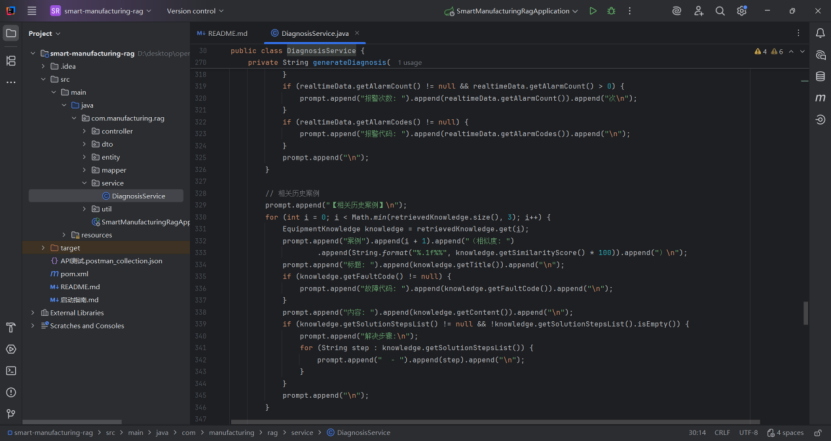The image size is (831, 442).
Task: Expand the resources folder
Action: pyautogui.click(x=64, y=235)
